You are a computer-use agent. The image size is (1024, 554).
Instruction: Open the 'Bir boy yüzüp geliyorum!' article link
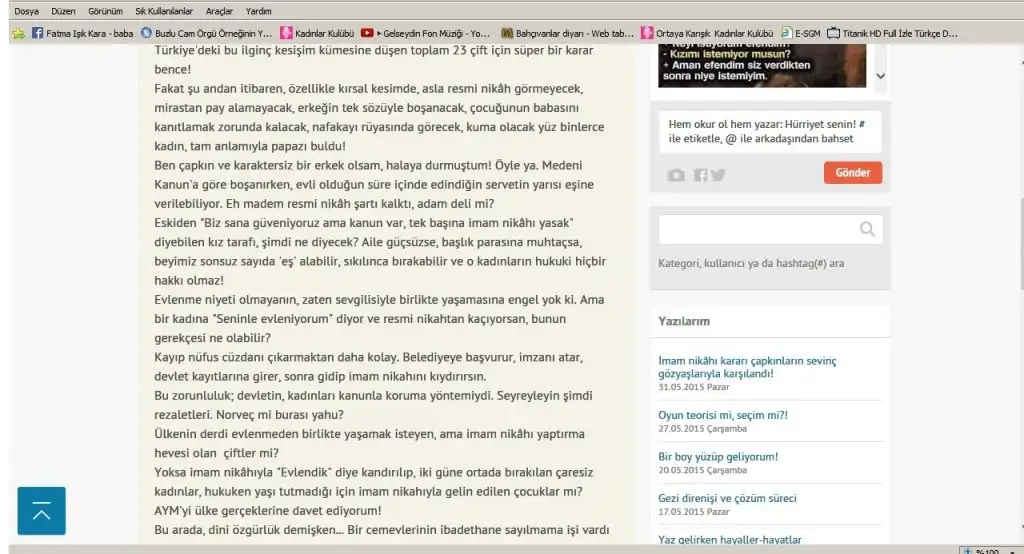(718, 456)
